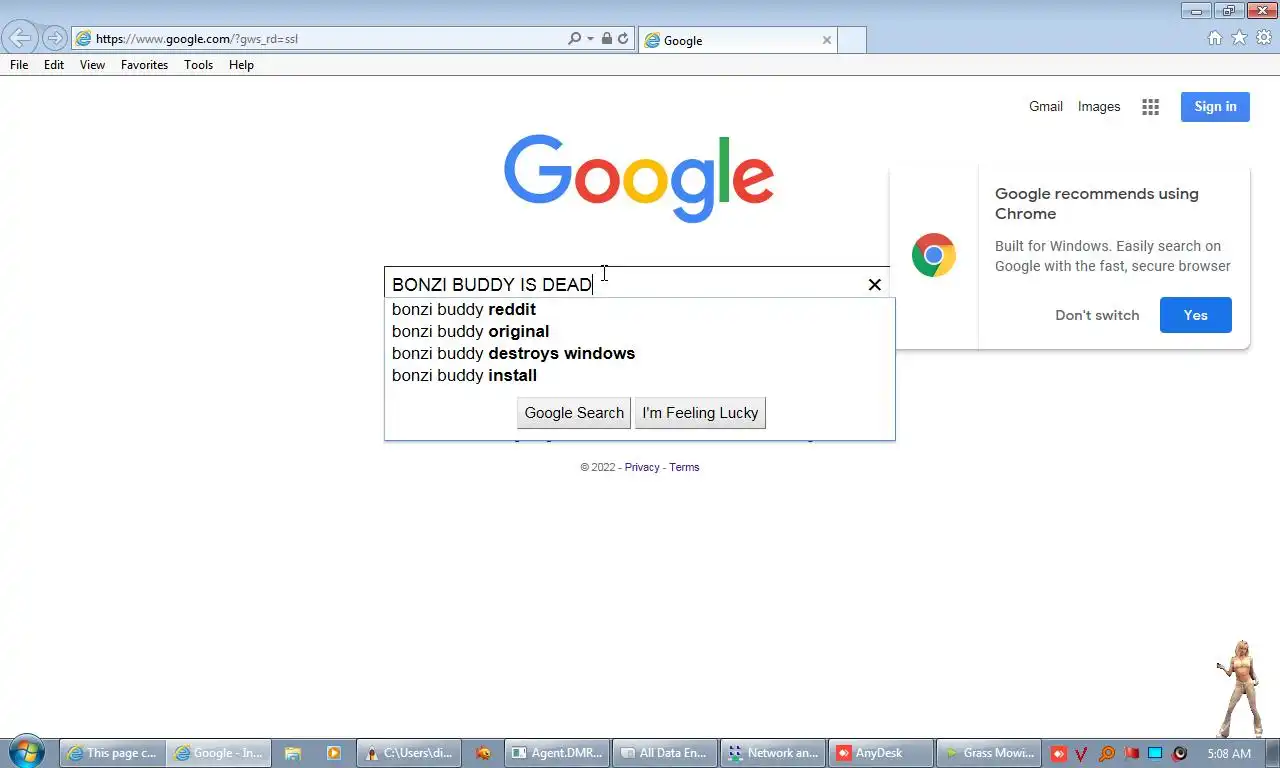Viewport: 1280px width, 768px height.
Task: Click the red V tray icon
Action: coord(1081,753)
